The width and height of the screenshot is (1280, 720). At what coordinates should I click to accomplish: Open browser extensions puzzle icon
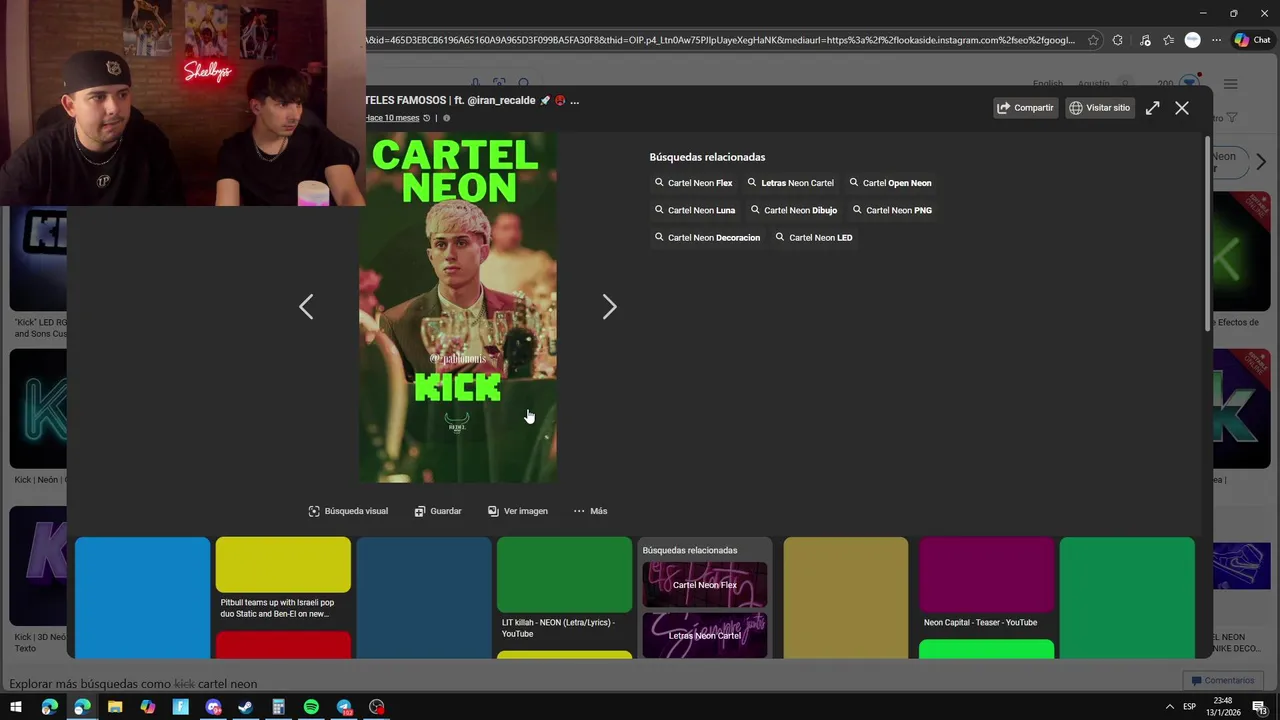(x=1117, y=40)
